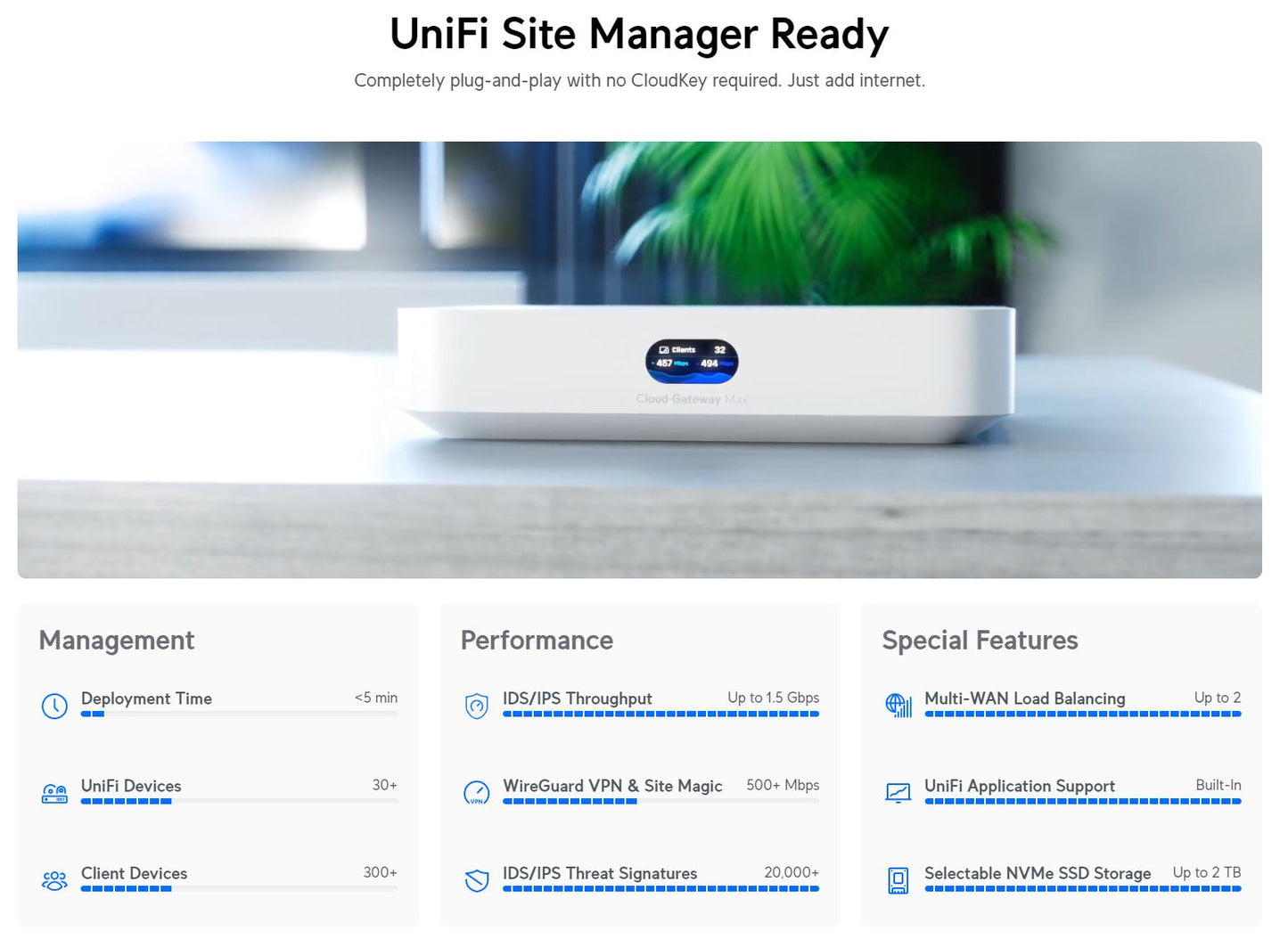This screenshot has width=1288, height=939.
Task: Click the IDS/IPS Throughput shield icon
Action: [x=477, y=706]
